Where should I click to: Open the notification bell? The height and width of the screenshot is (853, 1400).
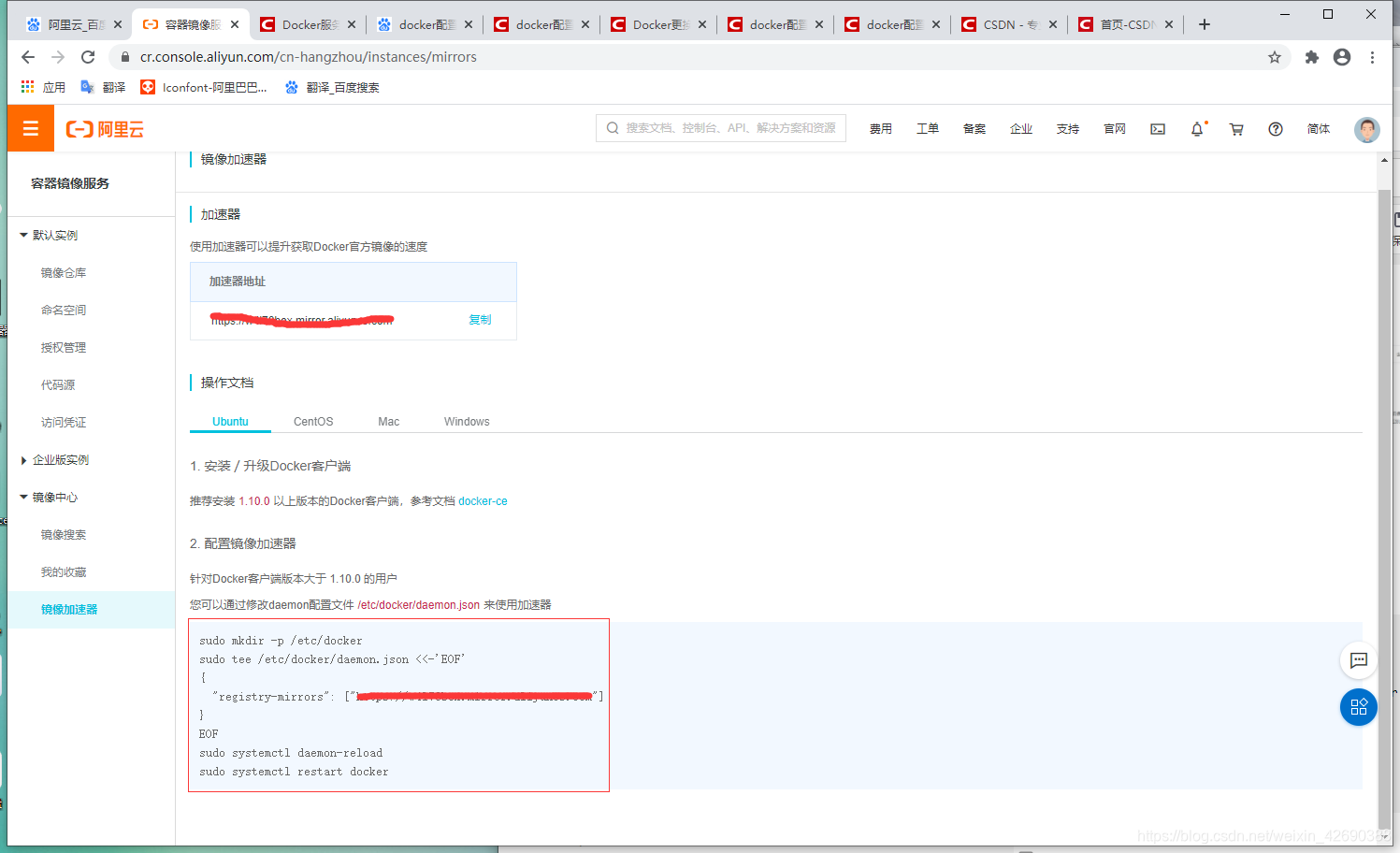click(1197, 129)
